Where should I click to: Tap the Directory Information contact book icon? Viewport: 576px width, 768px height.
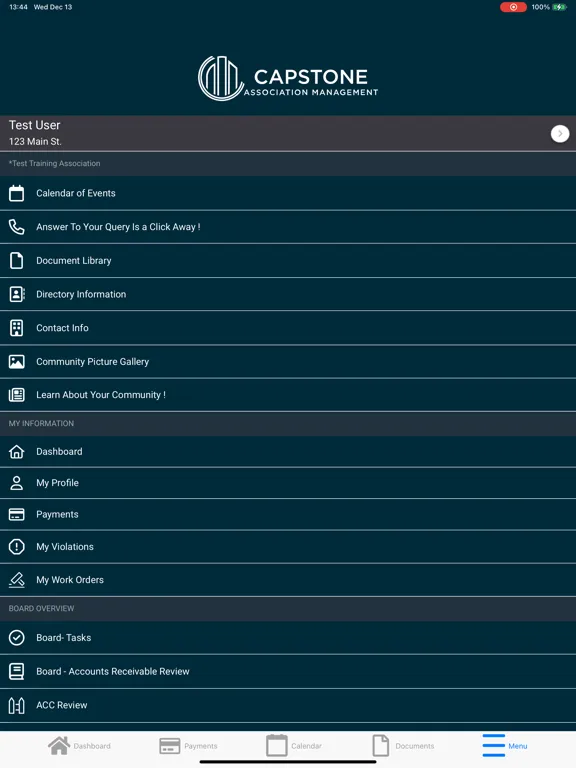coord(17,294)
